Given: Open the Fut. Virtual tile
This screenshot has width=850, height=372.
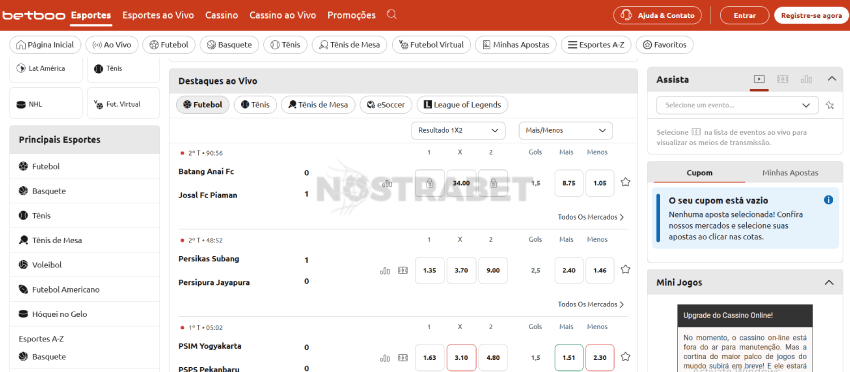Looking at the screenshot, I should [124, 103].
